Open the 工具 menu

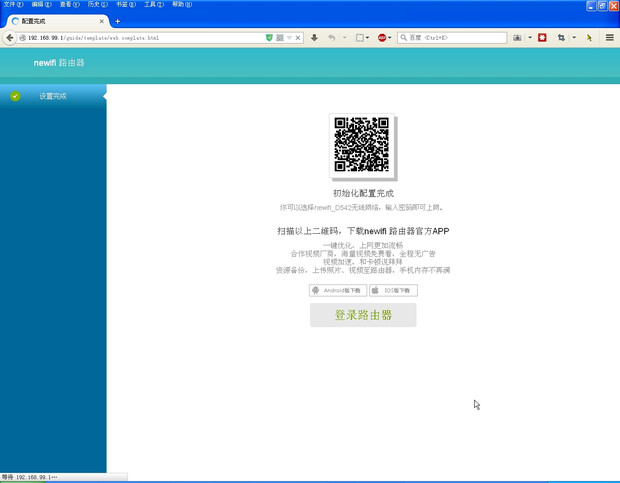point(154,4)
